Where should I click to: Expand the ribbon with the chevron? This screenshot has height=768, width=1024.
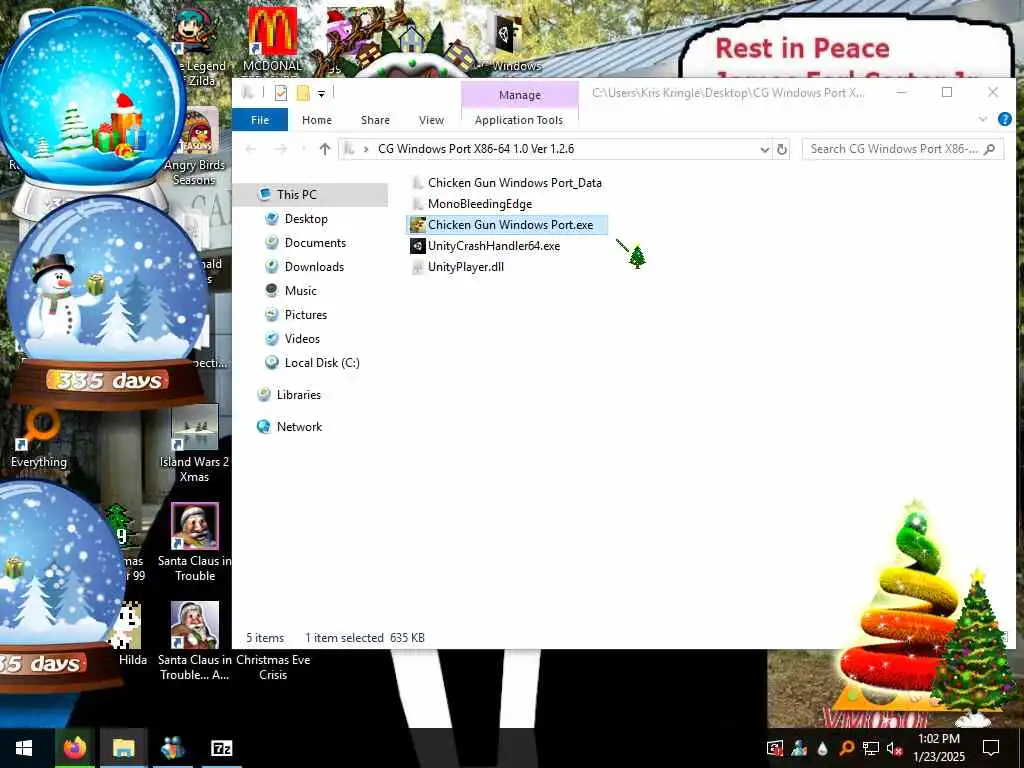[x=982, y=120]
